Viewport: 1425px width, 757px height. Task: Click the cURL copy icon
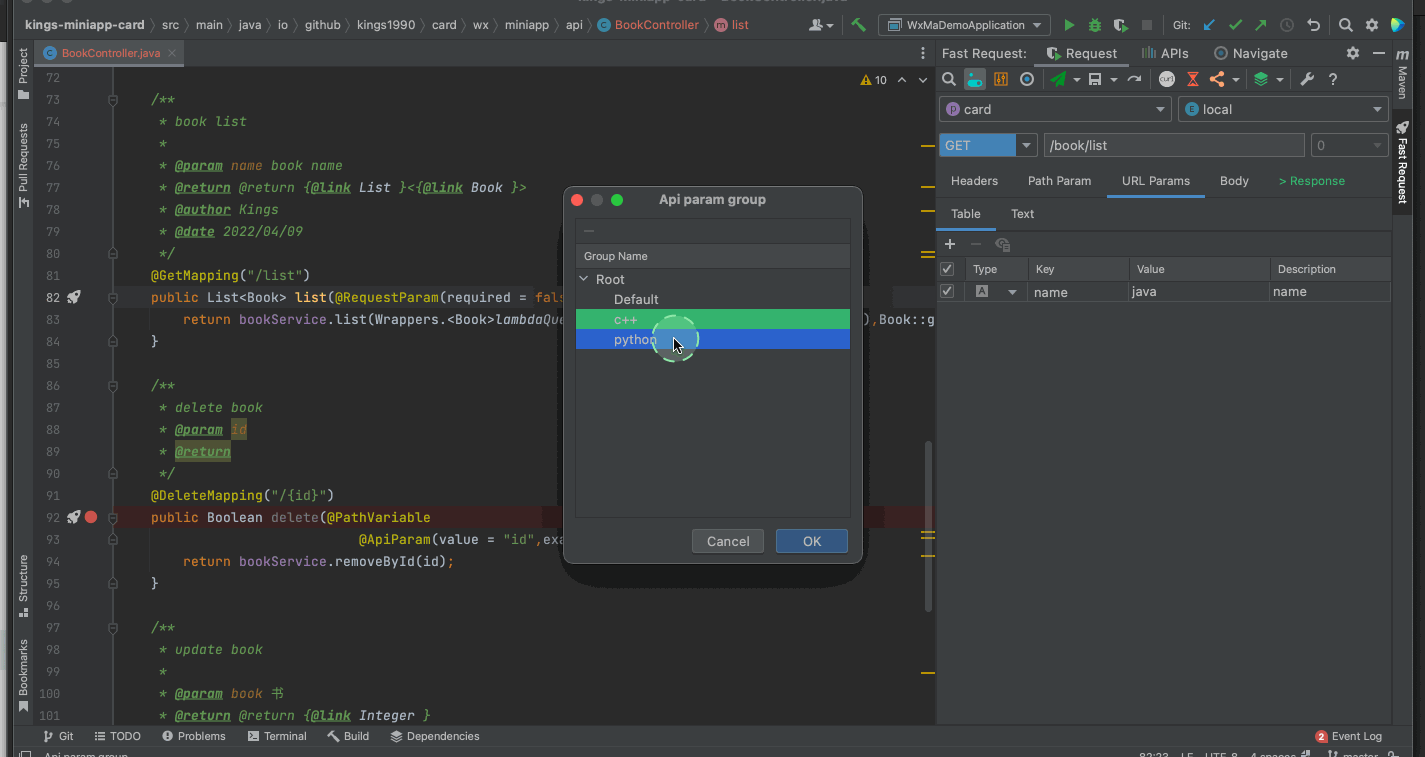point(1166,80)
